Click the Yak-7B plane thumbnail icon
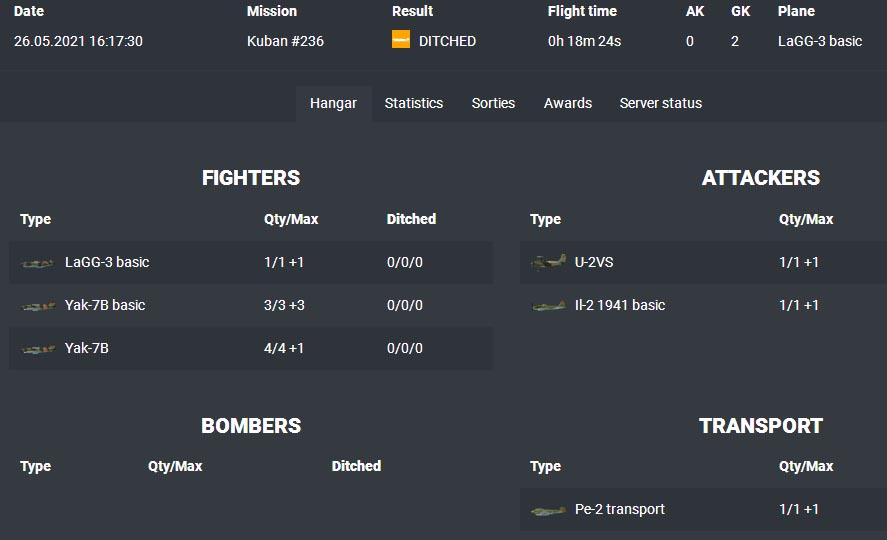This screenshot has width=887, height=540. coord(37,349)
